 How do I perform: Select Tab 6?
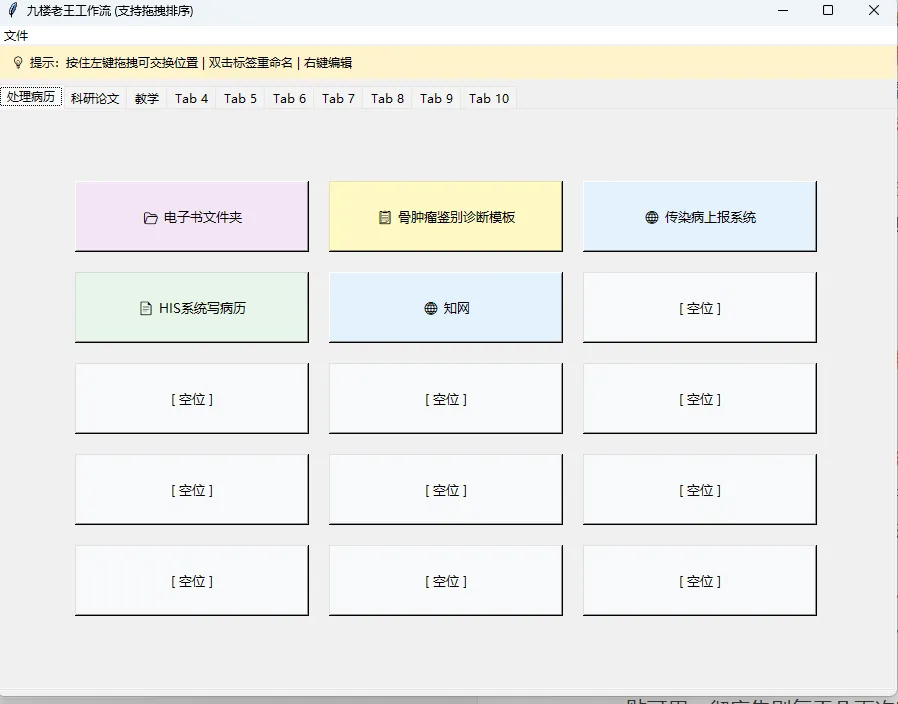point(289,99)
